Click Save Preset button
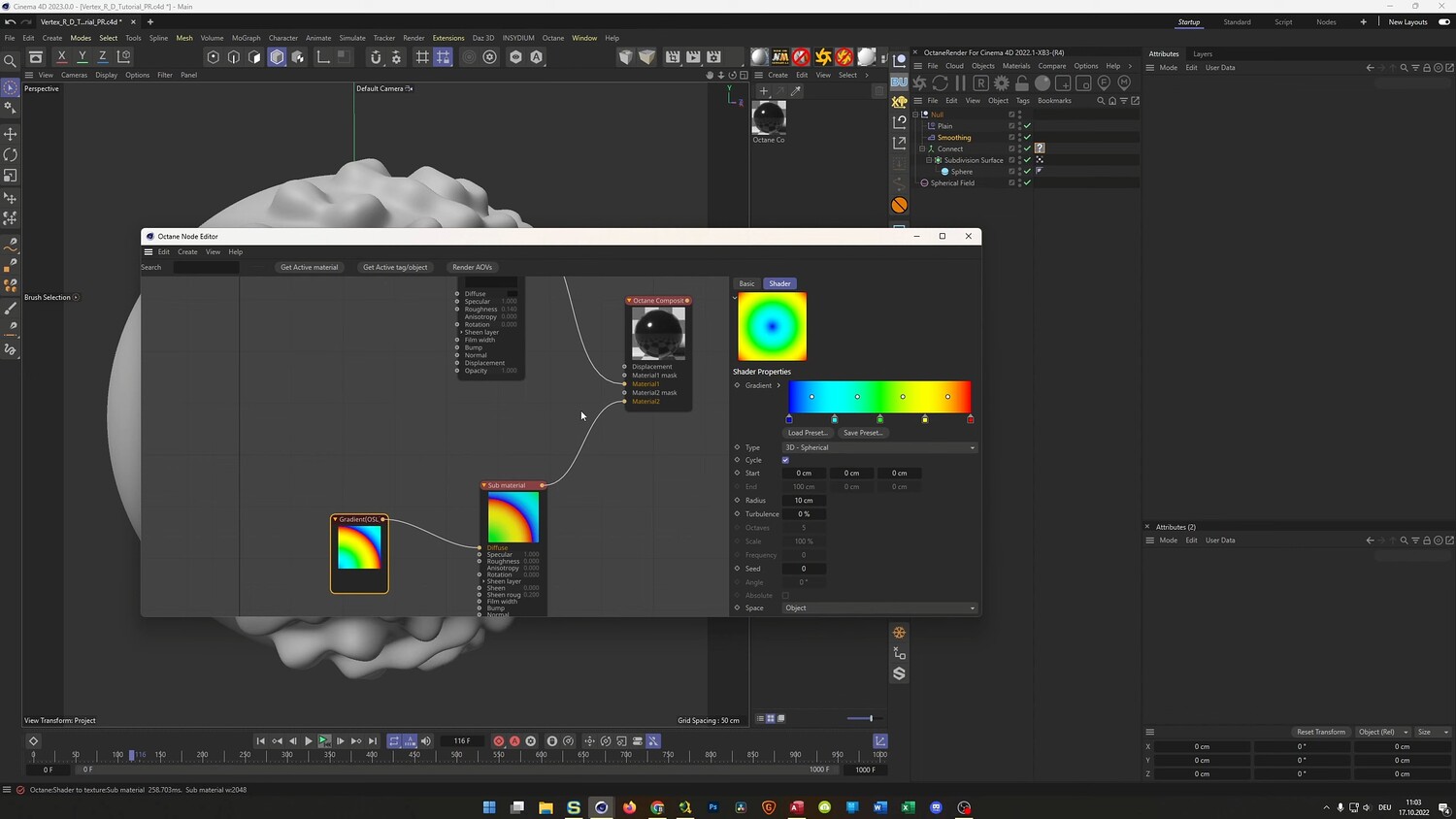 (x=863, y=433)
